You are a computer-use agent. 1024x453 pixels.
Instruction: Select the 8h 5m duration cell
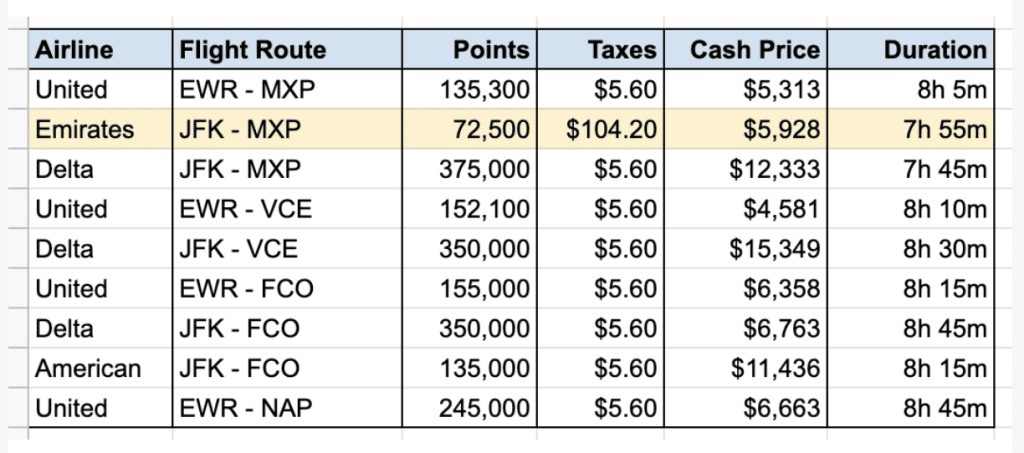coord(910,90)
